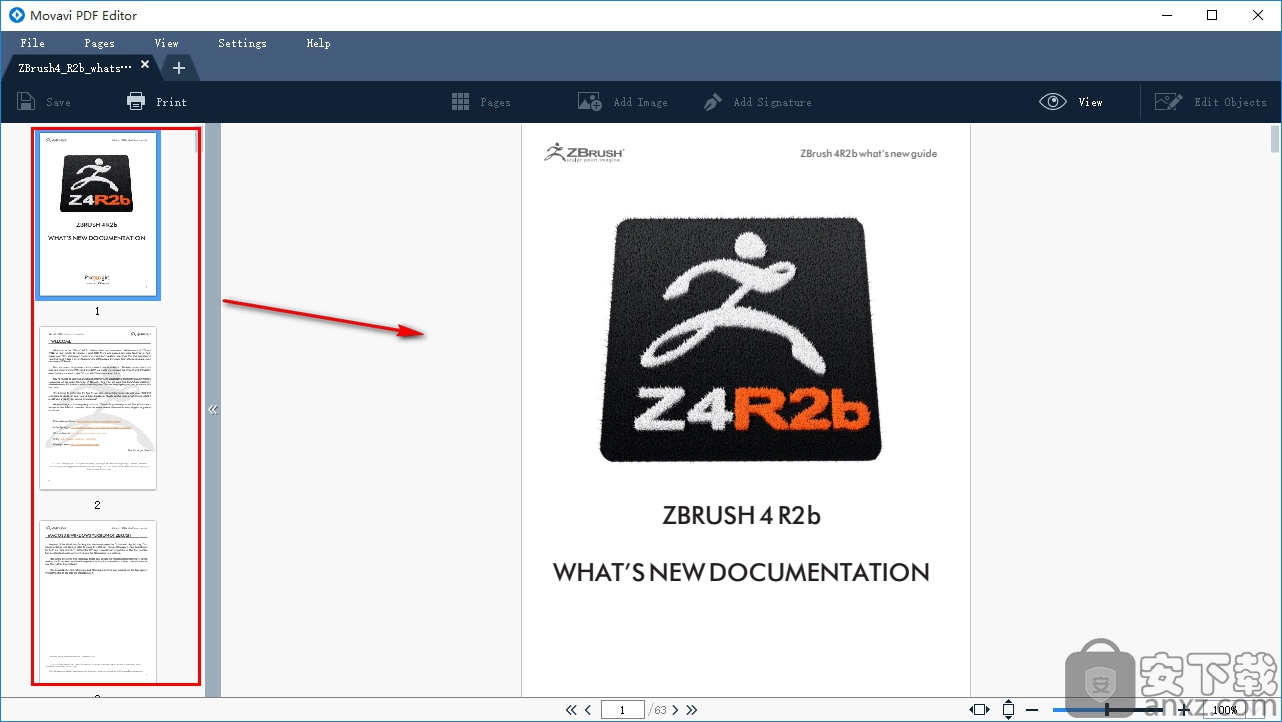Open the Help menu
The height and width of the screenshot is (722, 1282).
click(318, 43)
